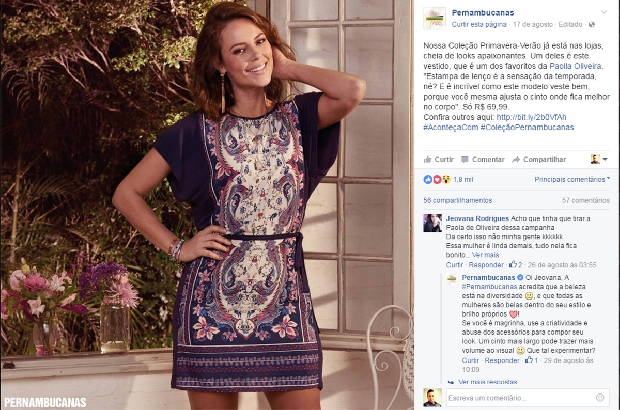Show more replies via Ver mais respostas
620x410 pixels.
(487, 382)
